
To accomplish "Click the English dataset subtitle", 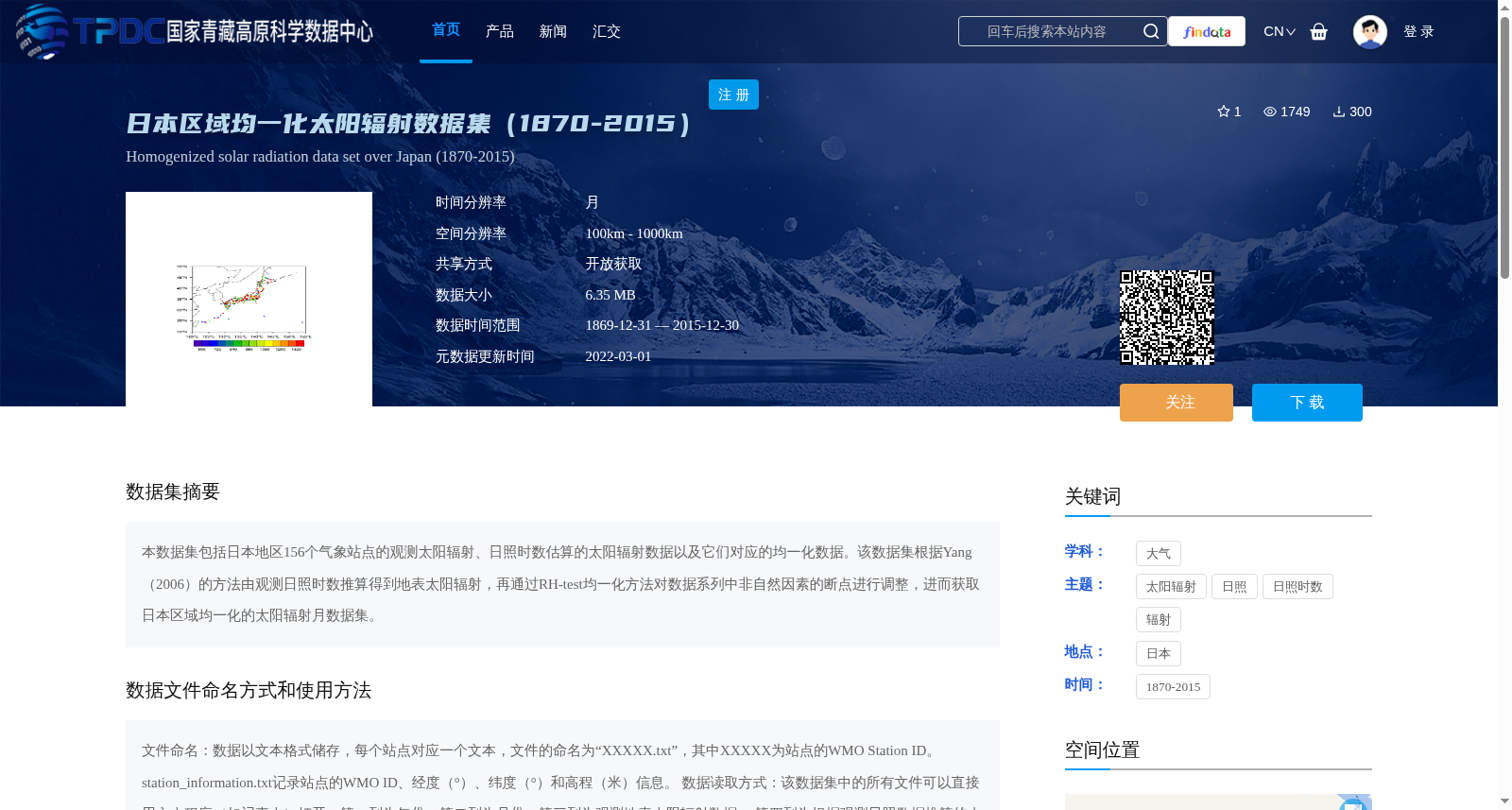I will (x=320, y=157).
